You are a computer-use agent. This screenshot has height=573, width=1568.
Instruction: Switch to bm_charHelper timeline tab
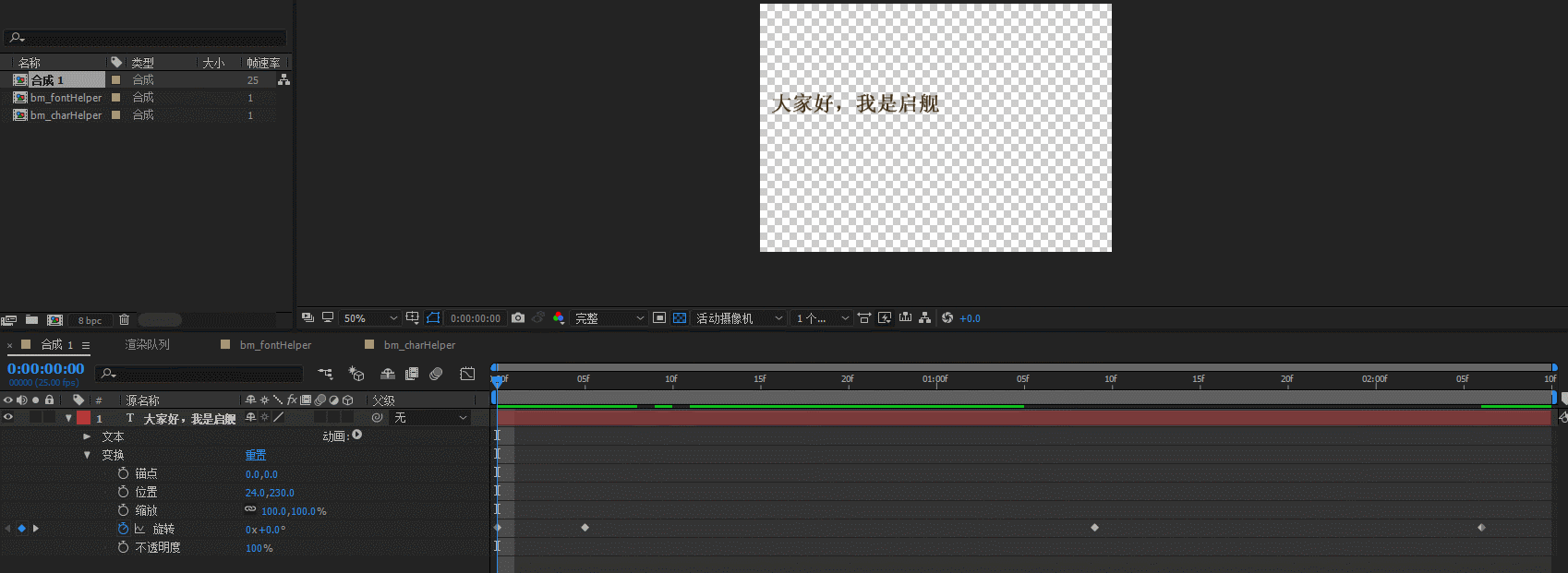click(x=419, y=345)
